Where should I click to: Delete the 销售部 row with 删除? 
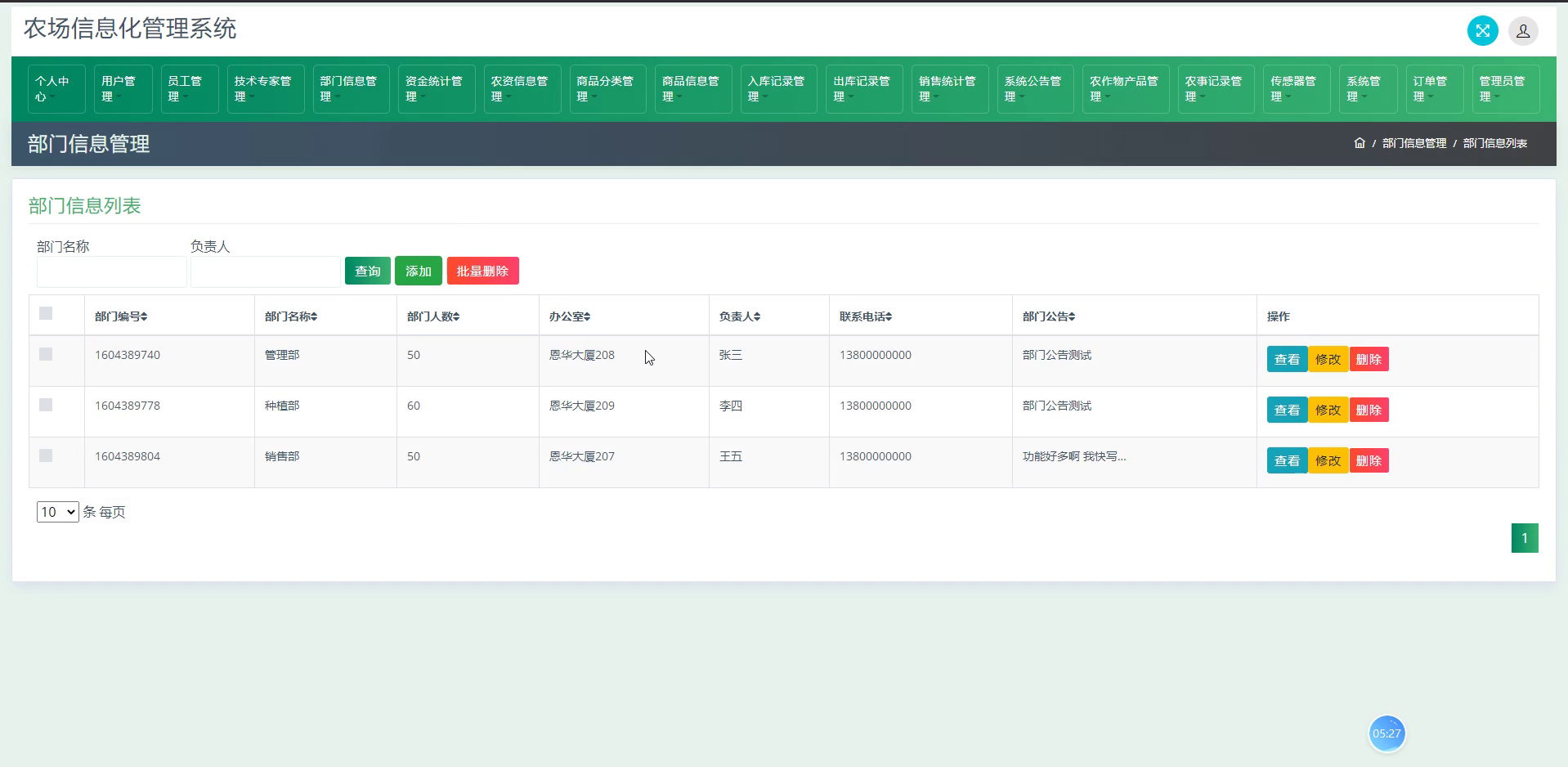(1369, 460)
